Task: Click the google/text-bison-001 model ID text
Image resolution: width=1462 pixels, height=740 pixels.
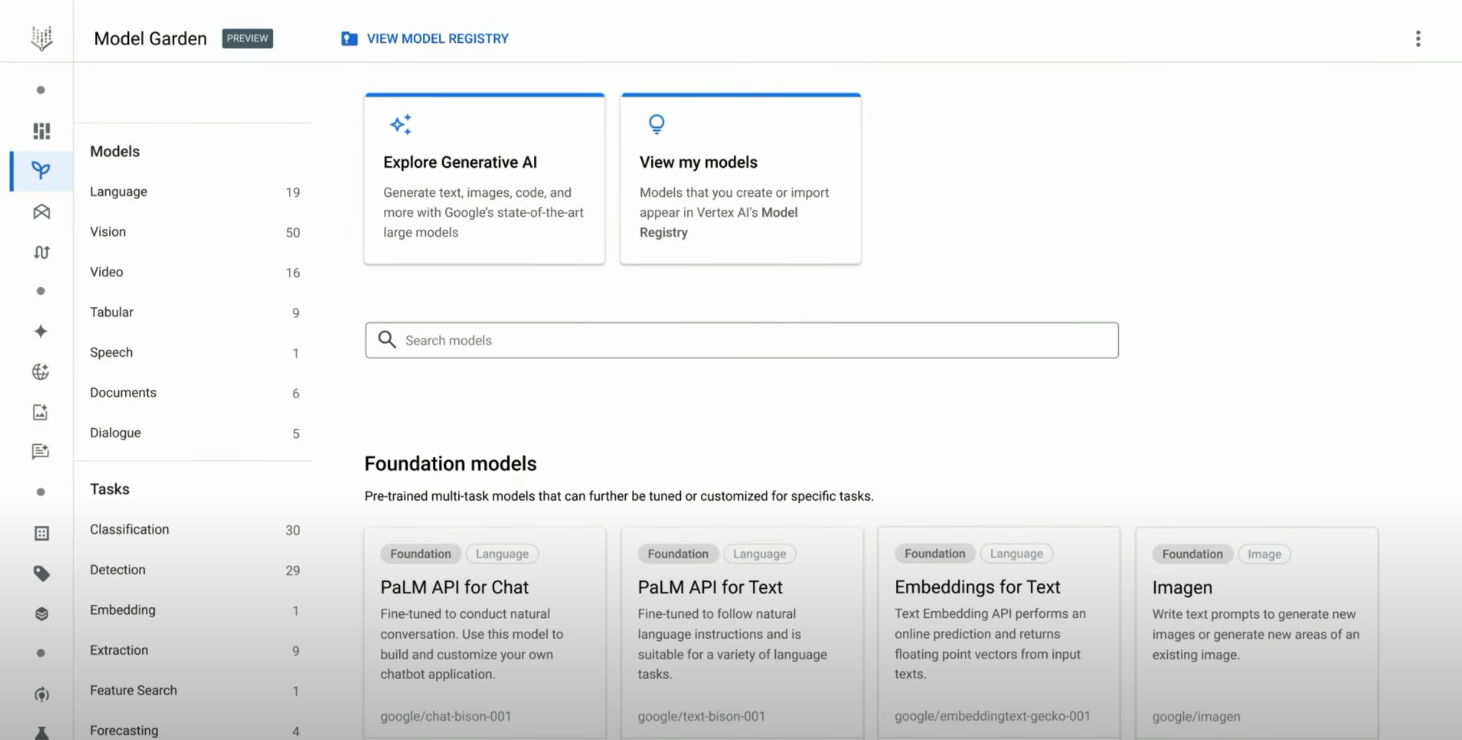Action: [x=702, y=716]
